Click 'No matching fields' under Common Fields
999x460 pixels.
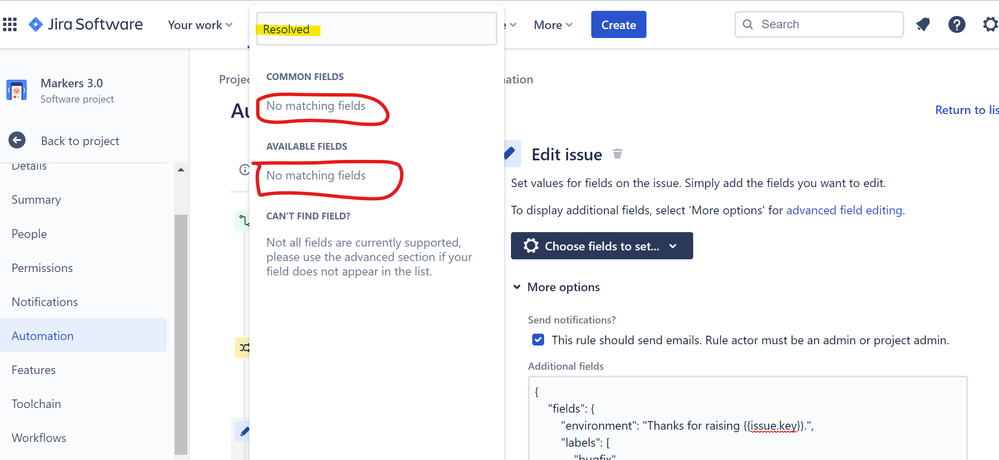click(316, 106)
